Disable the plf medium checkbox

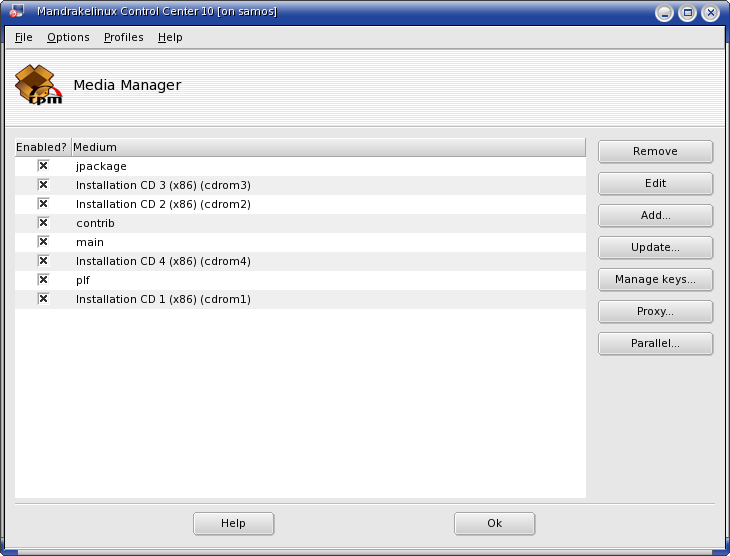43,280
